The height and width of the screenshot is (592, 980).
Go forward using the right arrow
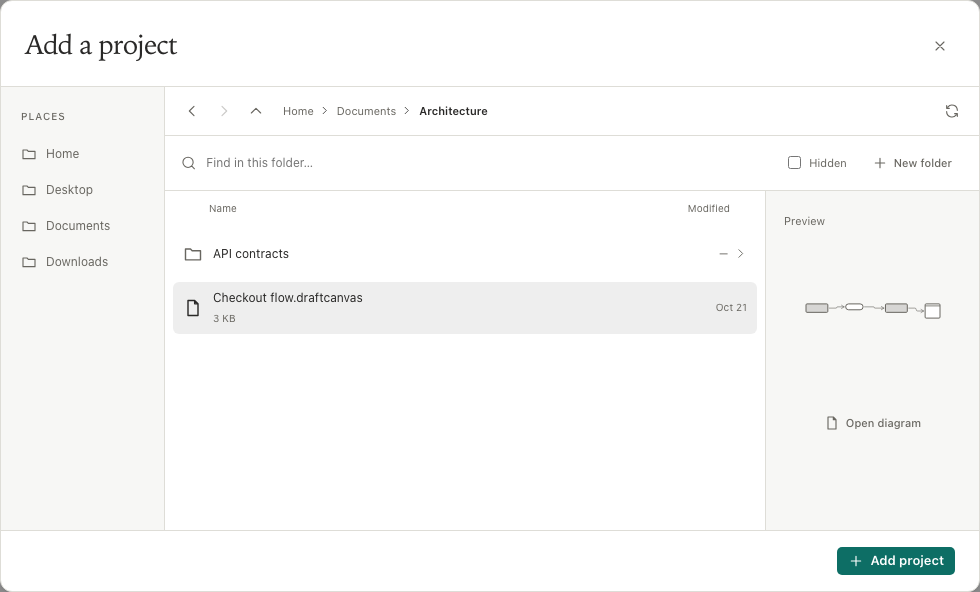tap(224, 111)
